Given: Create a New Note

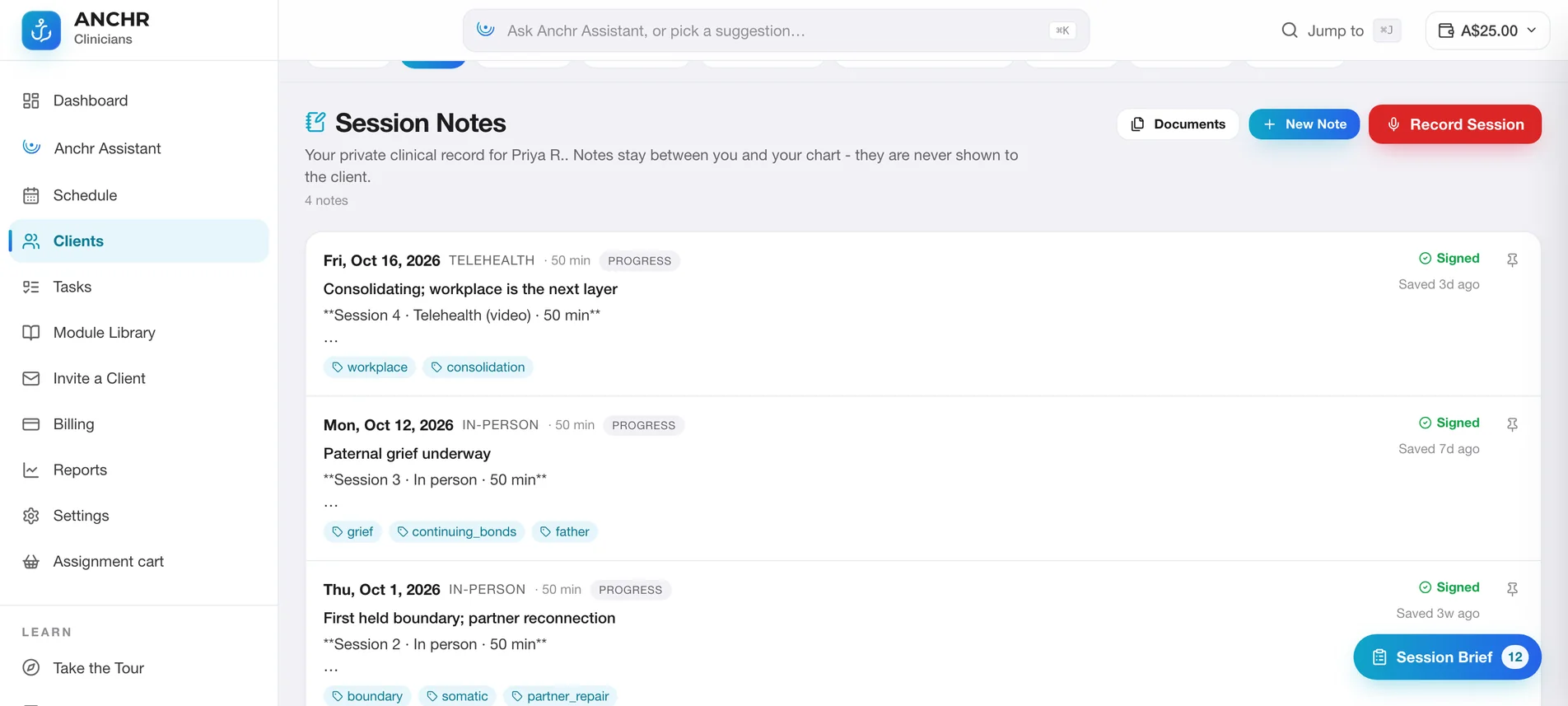Looking at the screenshot, I should tap(1304, 124).
